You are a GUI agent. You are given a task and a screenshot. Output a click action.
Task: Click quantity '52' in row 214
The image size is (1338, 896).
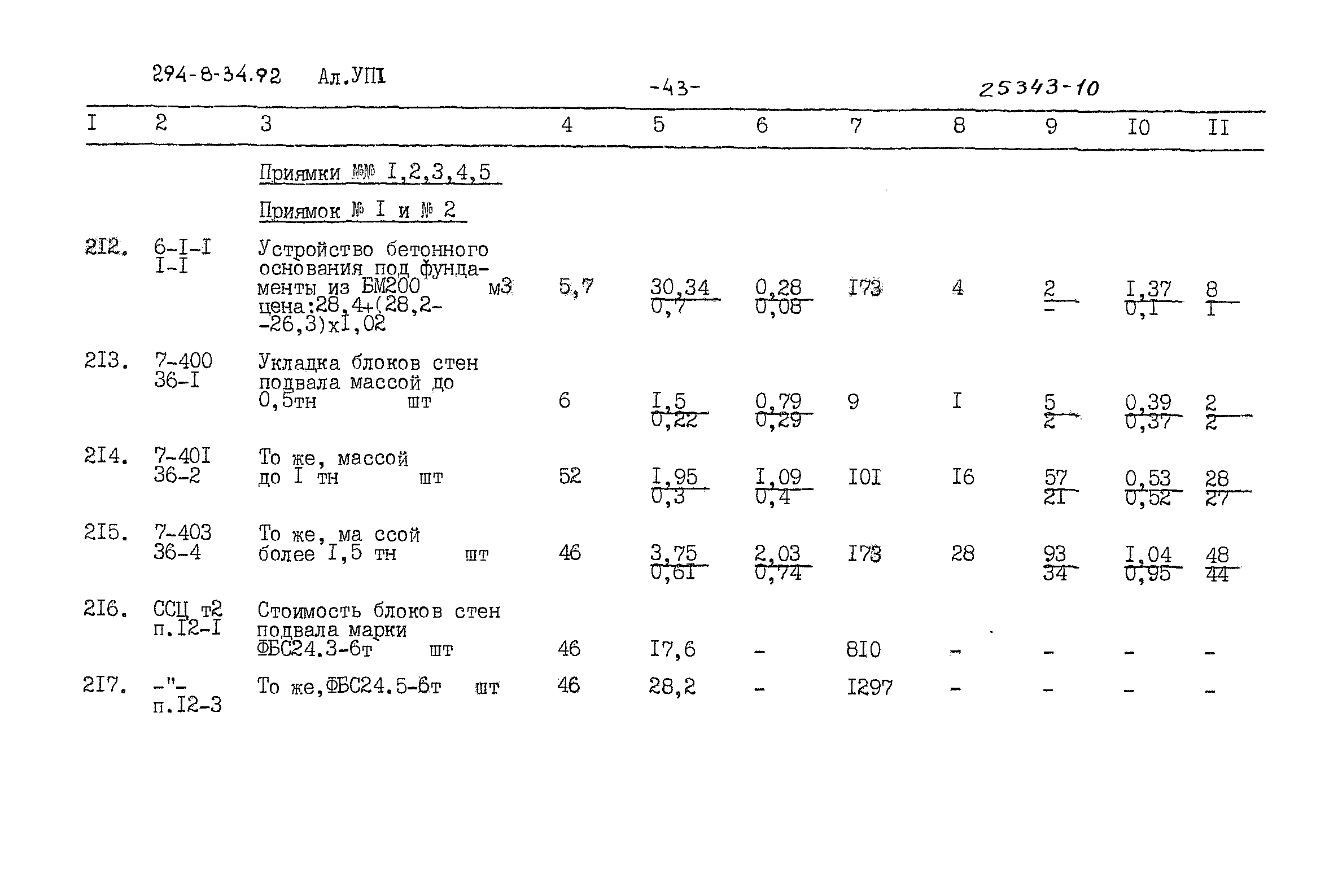pos(554,469)
